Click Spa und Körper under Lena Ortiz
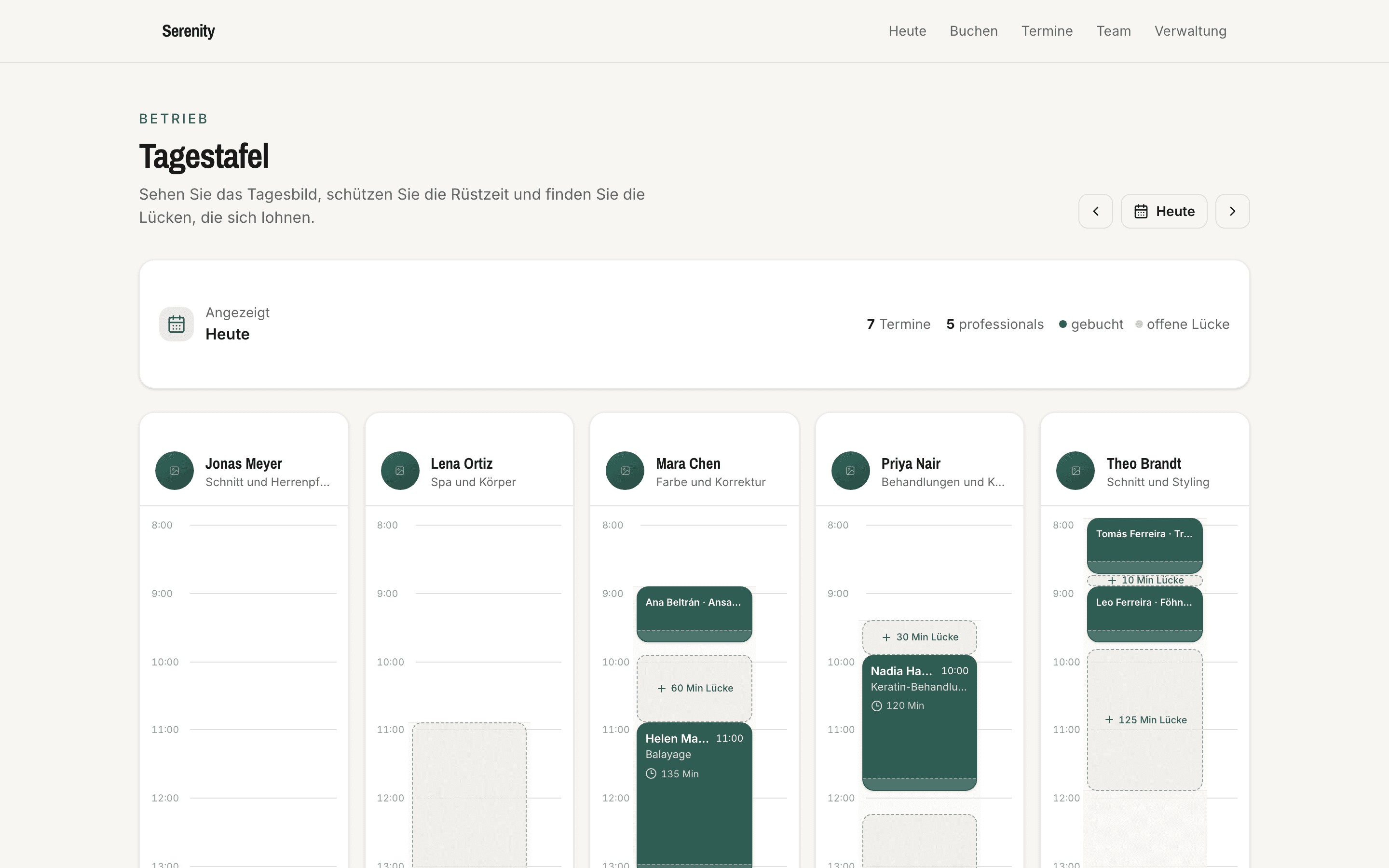 [x=473, y=482]
